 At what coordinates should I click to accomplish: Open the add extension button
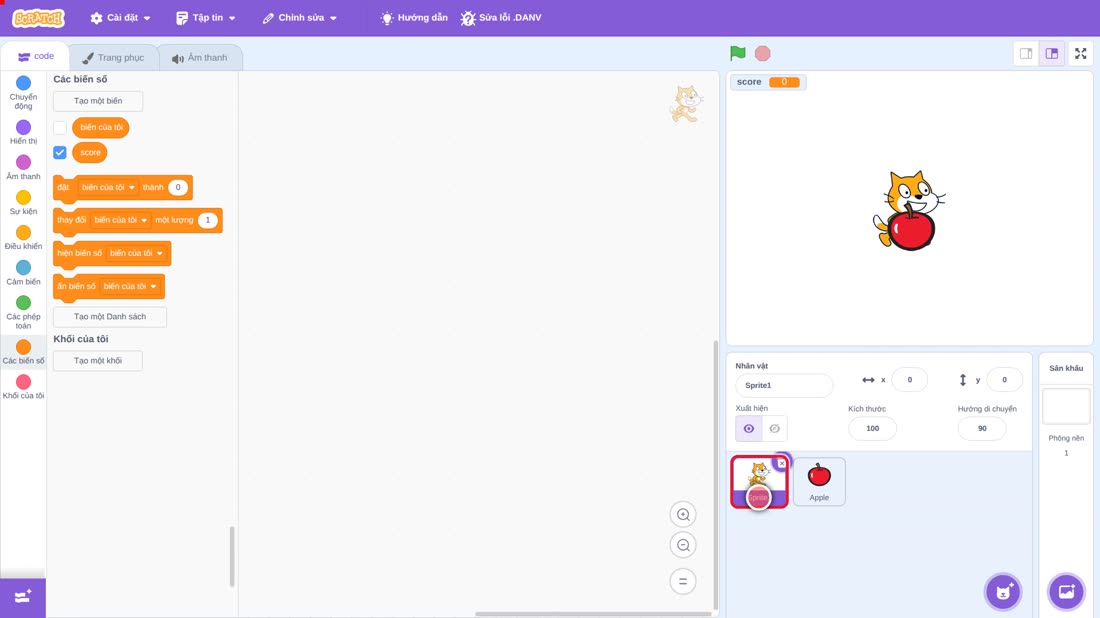[23, 597]
